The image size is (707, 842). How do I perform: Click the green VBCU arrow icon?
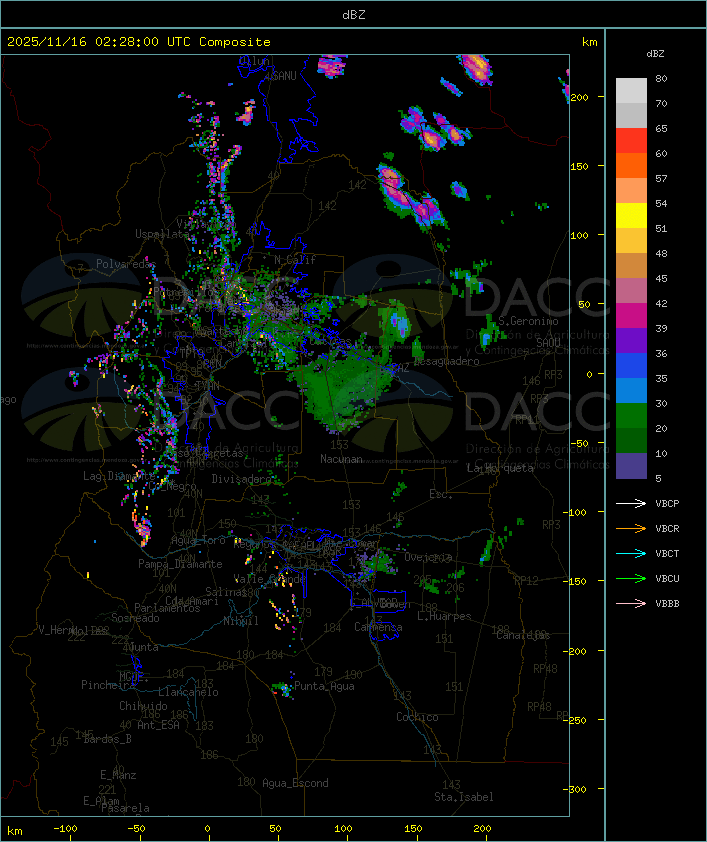click(x=631, y=578)
